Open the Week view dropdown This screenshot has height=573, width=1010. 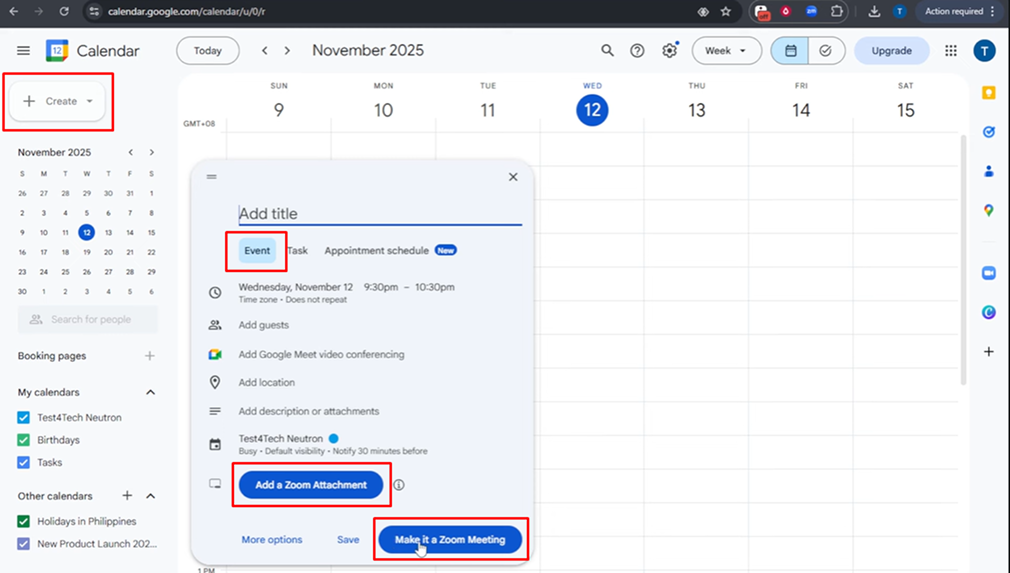coord(727,50)
